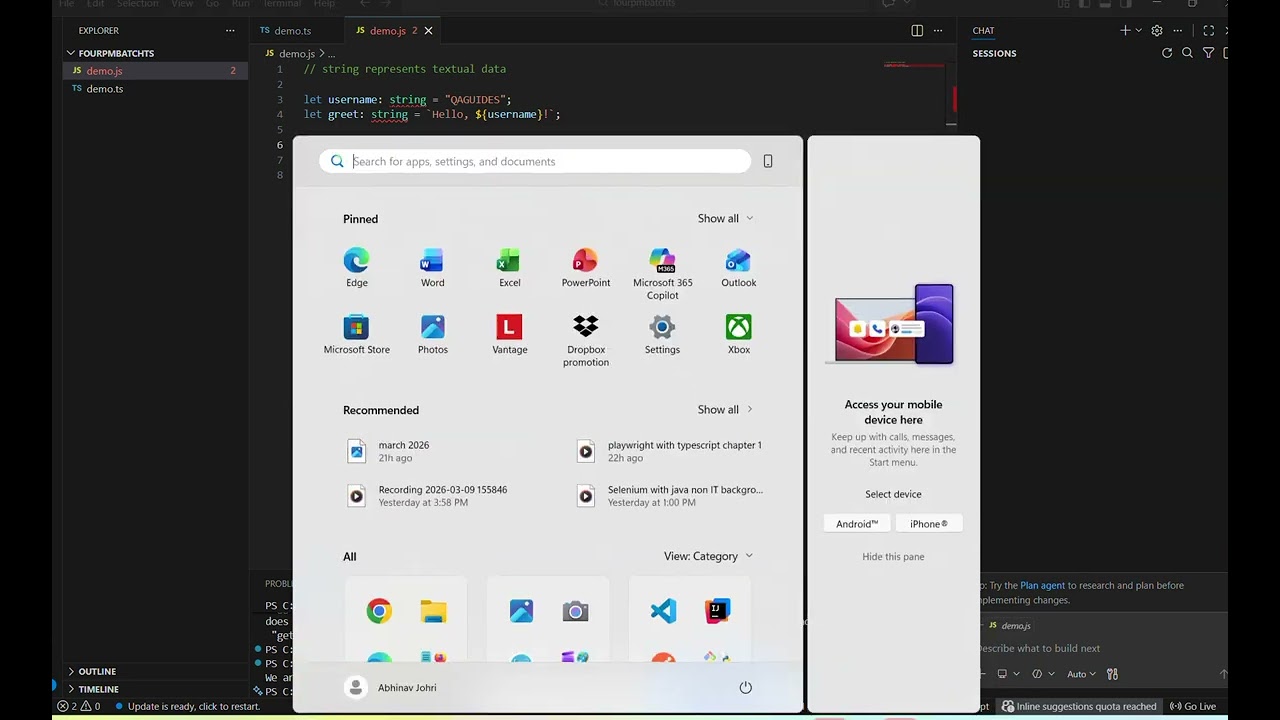Screen dimensions: 1280x720
Task: Expand the OUTLINE section
Action: [x=97, y=671]
